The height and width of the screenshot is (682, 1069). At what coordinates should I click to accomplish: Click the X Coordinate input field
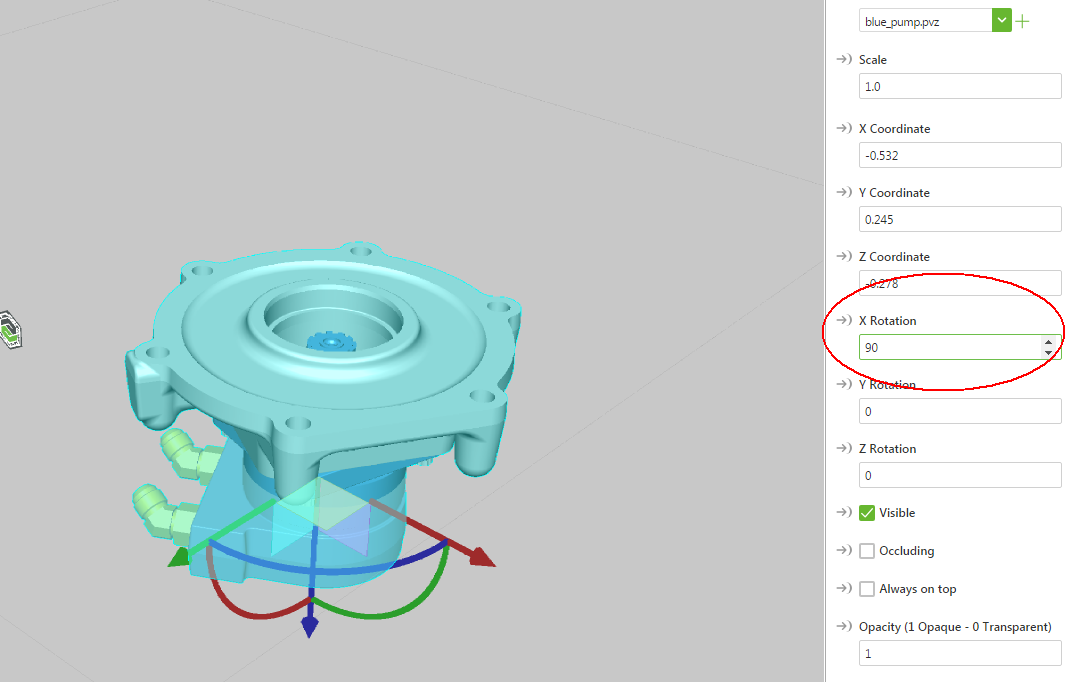coord(960,155)
